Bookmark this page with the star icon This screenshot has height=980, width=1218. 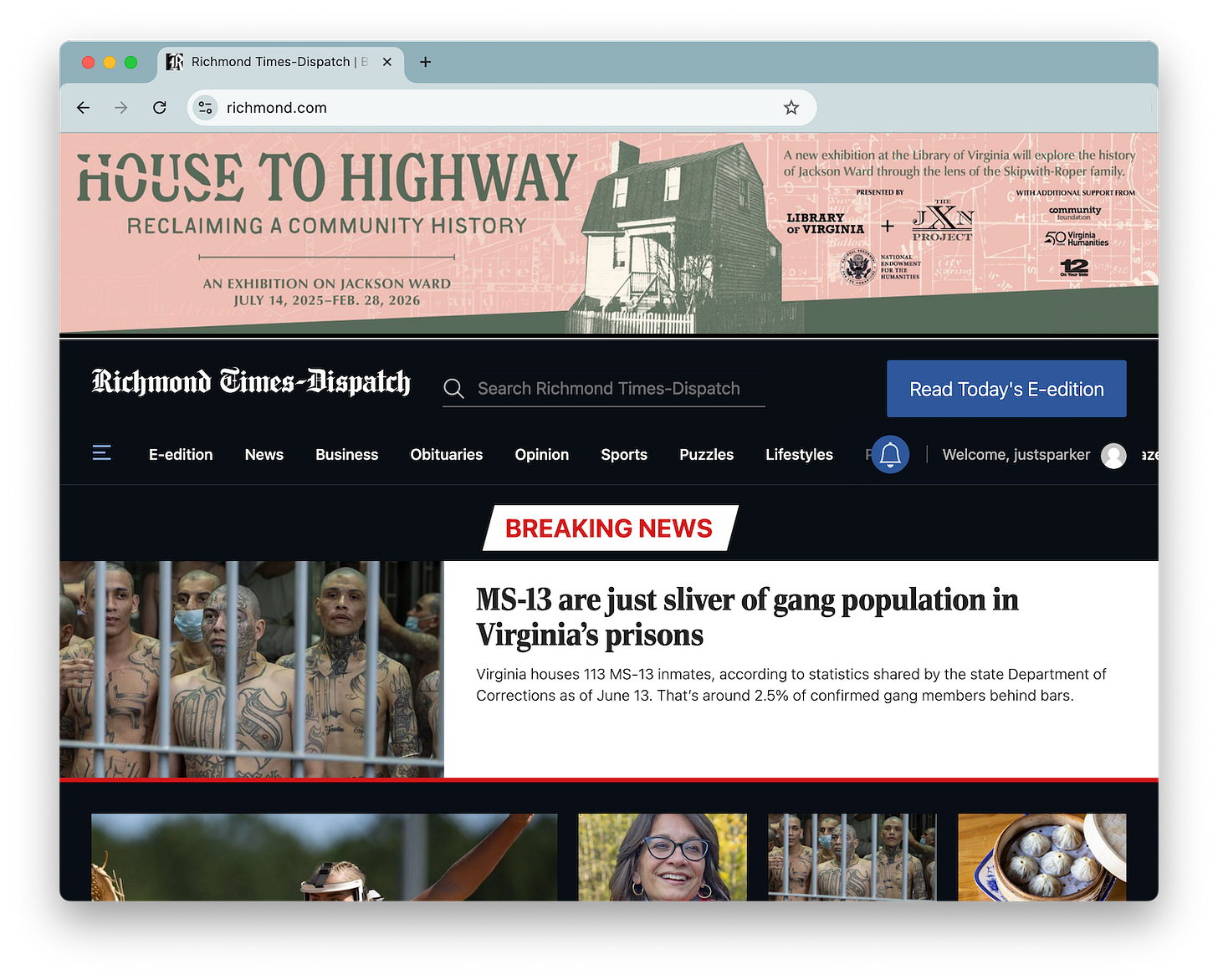pos(791,108)
